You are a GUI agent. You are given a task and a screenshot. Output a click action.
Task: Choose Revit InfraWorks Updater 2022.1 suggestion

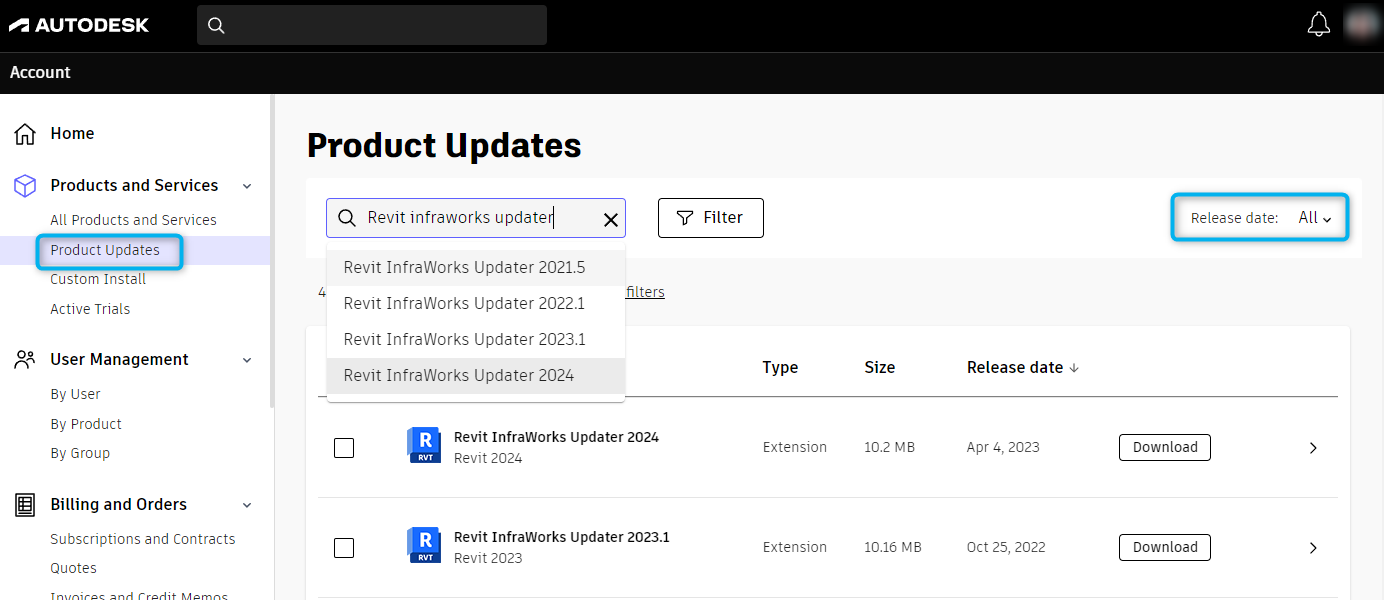click(464, 303)
